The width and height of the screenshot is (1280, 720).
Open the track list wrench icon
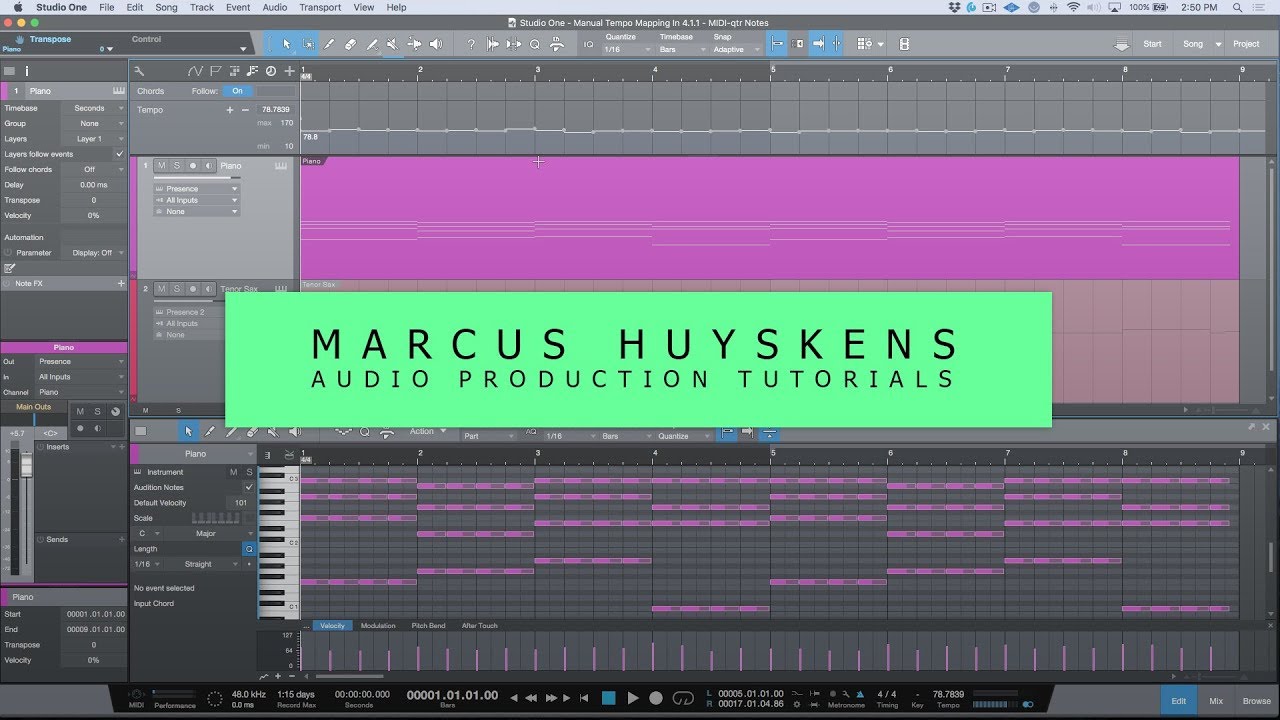[x=139, y=71]
